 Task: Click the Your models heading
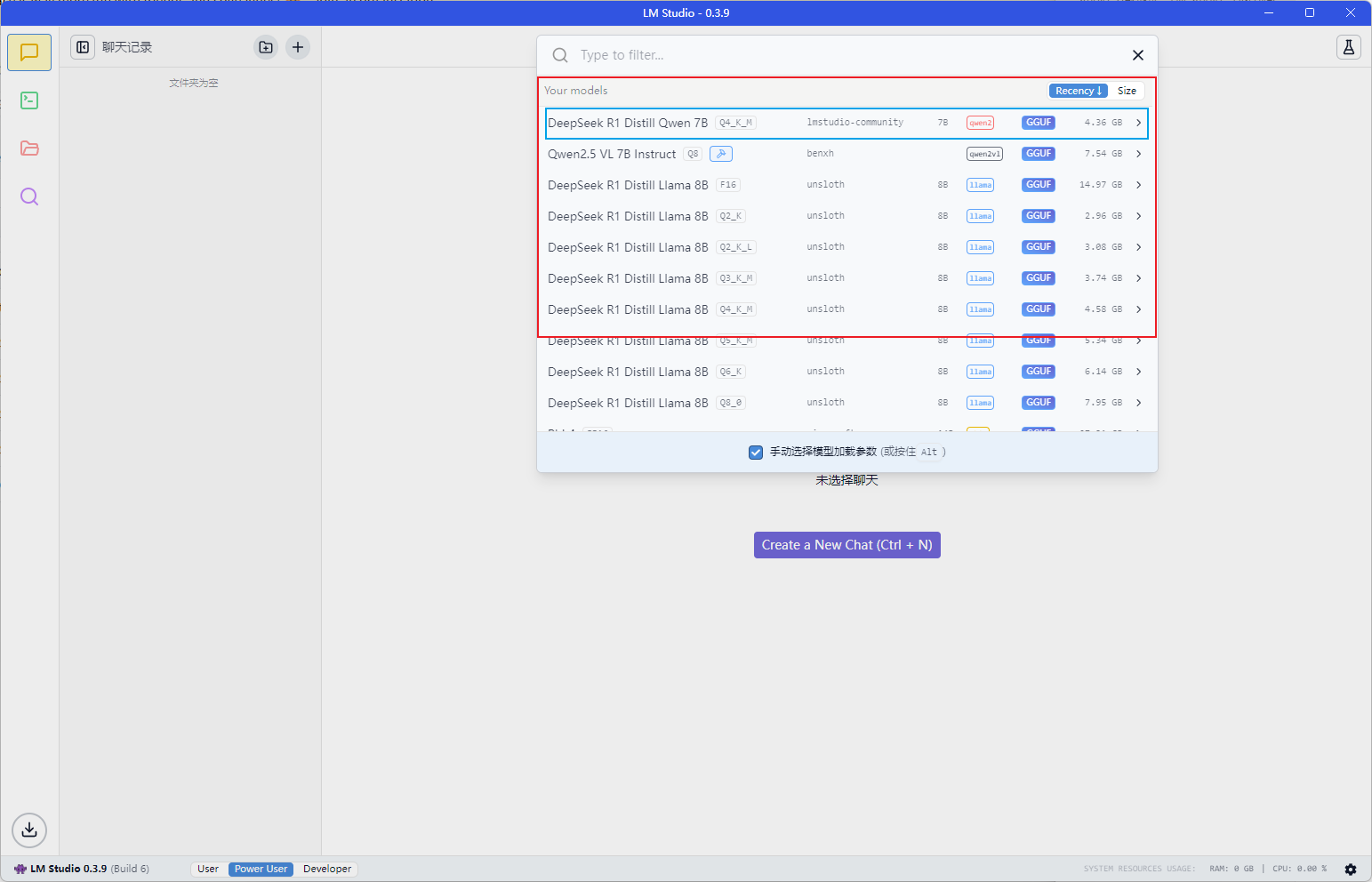(576, 91)
